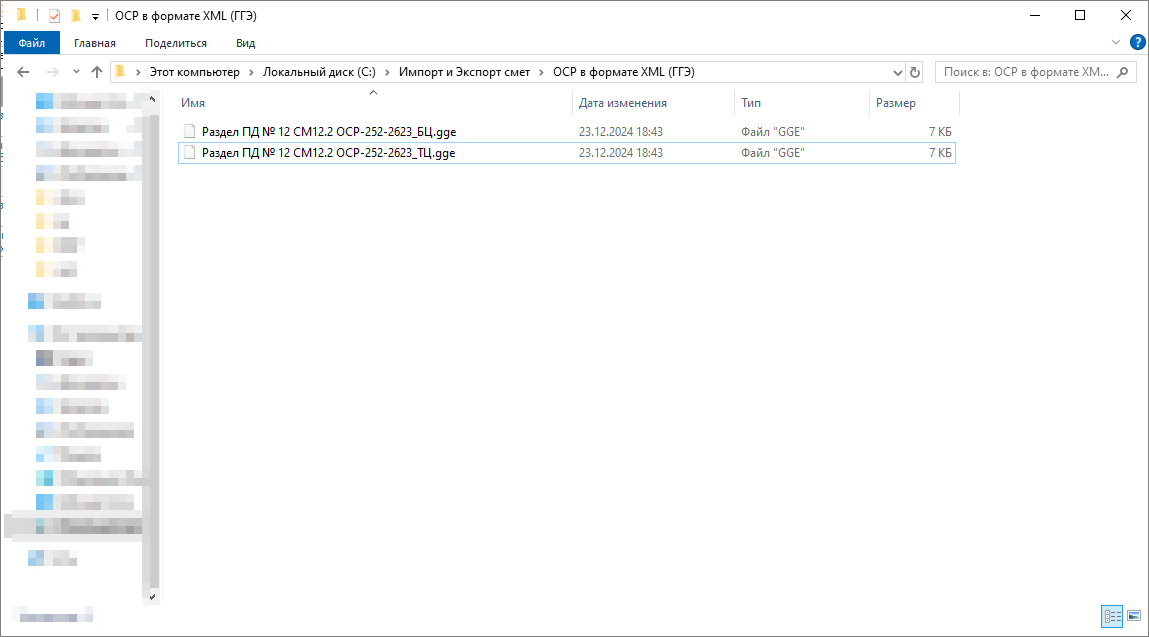Viewport: 1149px width, 637px height.
Task: Click the Properties icon in title bar
Action: coord(55,15)
